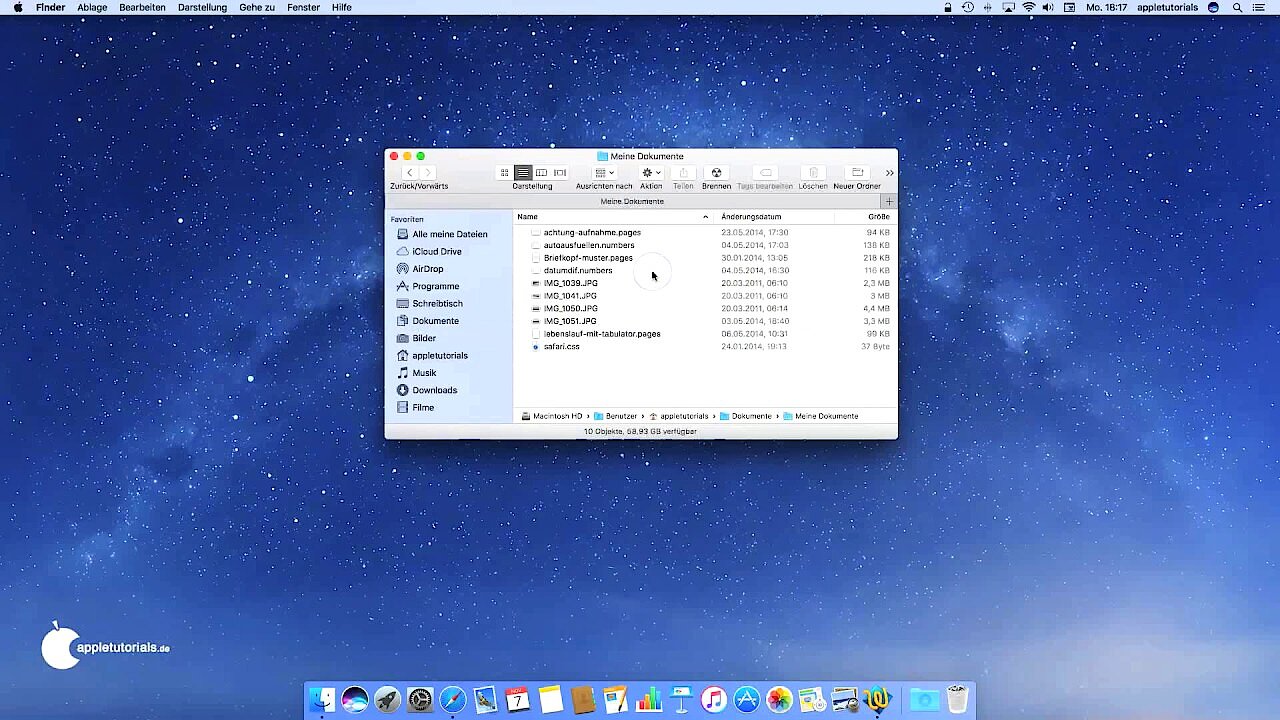
Task: Open the Apple menu
Action: click(x=18, y=7)
